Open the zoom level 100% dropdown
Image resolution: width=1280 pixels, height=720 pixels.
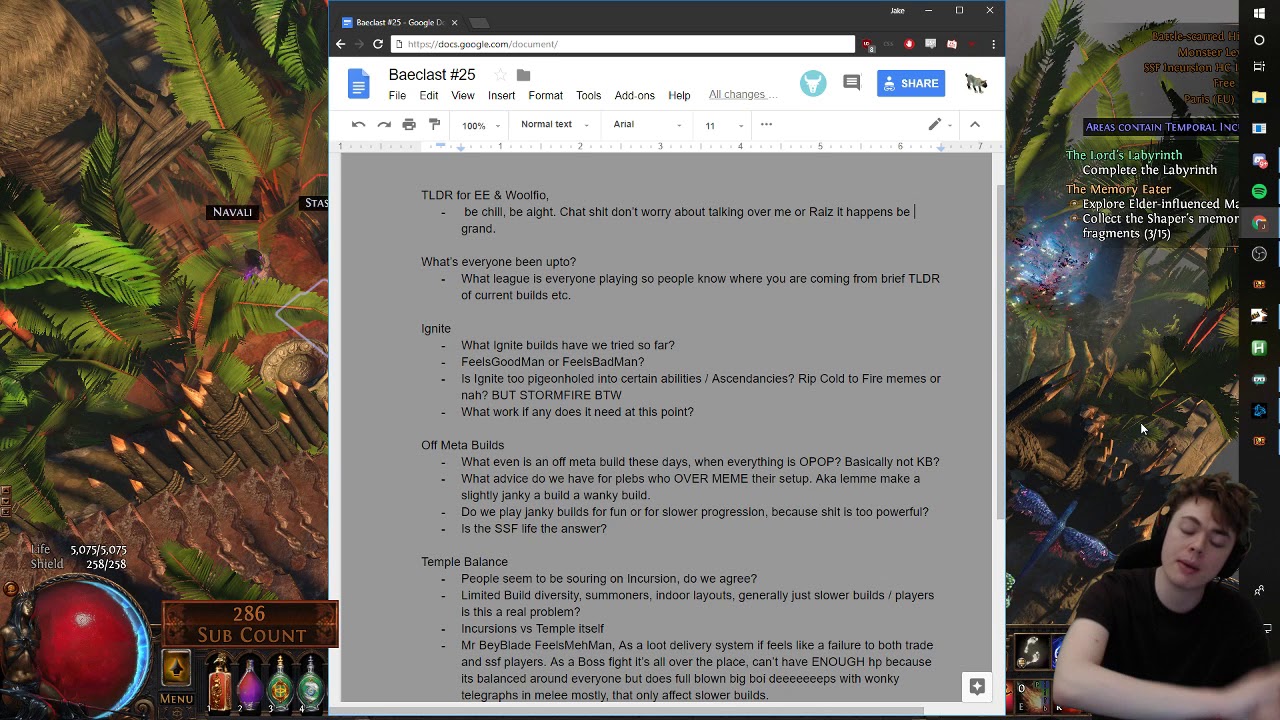coord(480,125)
